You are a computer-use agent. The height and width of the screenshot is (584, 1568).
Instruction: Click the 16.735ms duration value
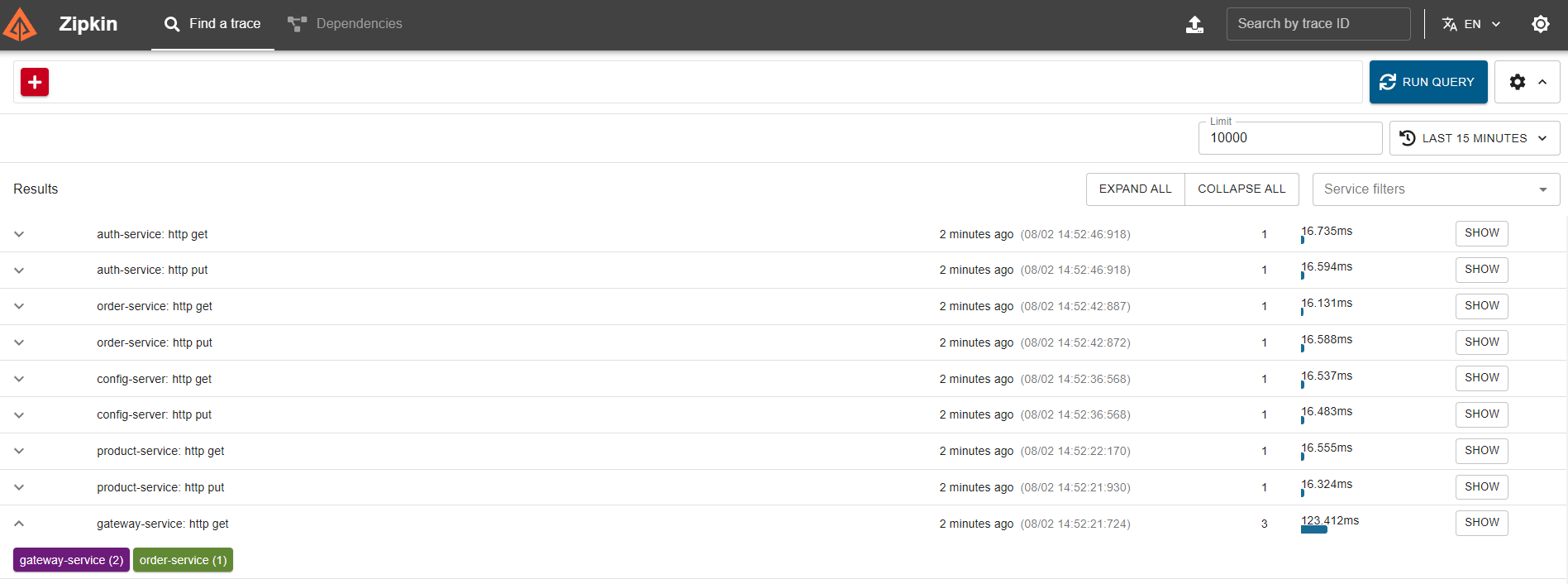[x=1327, y=231]
